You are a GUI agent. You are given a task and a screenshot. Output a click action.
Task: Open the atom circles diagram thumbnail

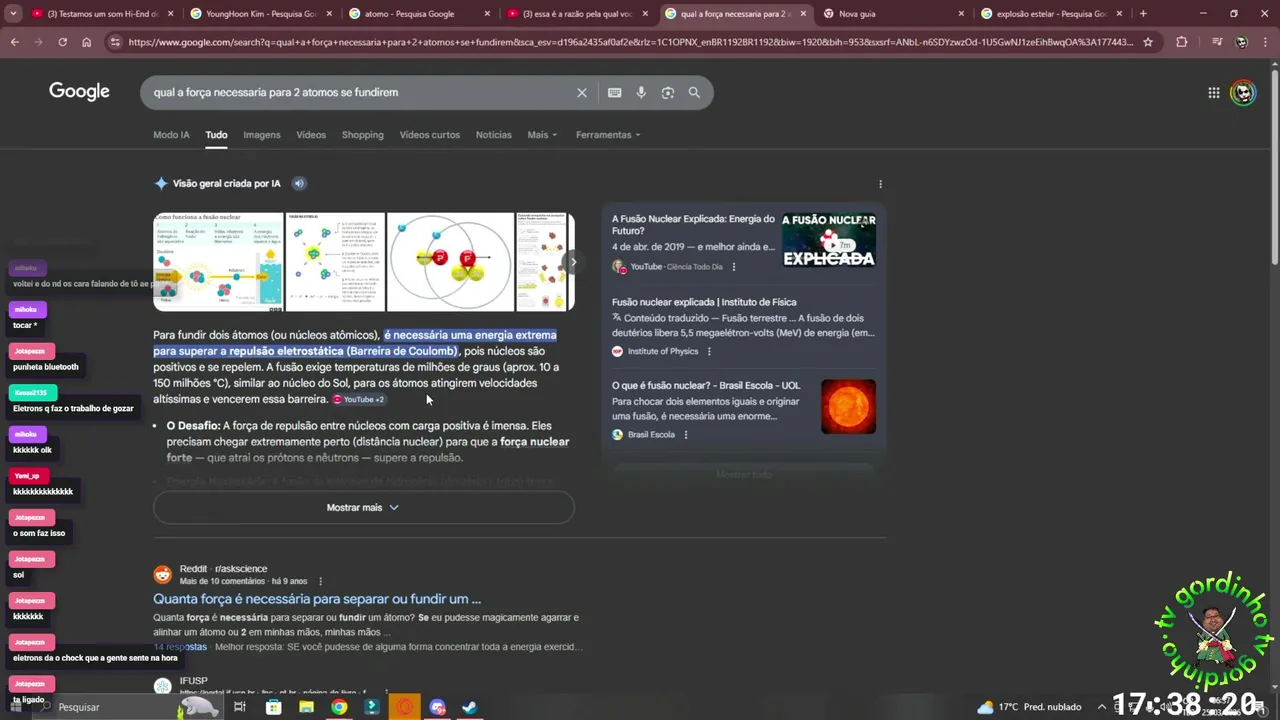point(450,261)
